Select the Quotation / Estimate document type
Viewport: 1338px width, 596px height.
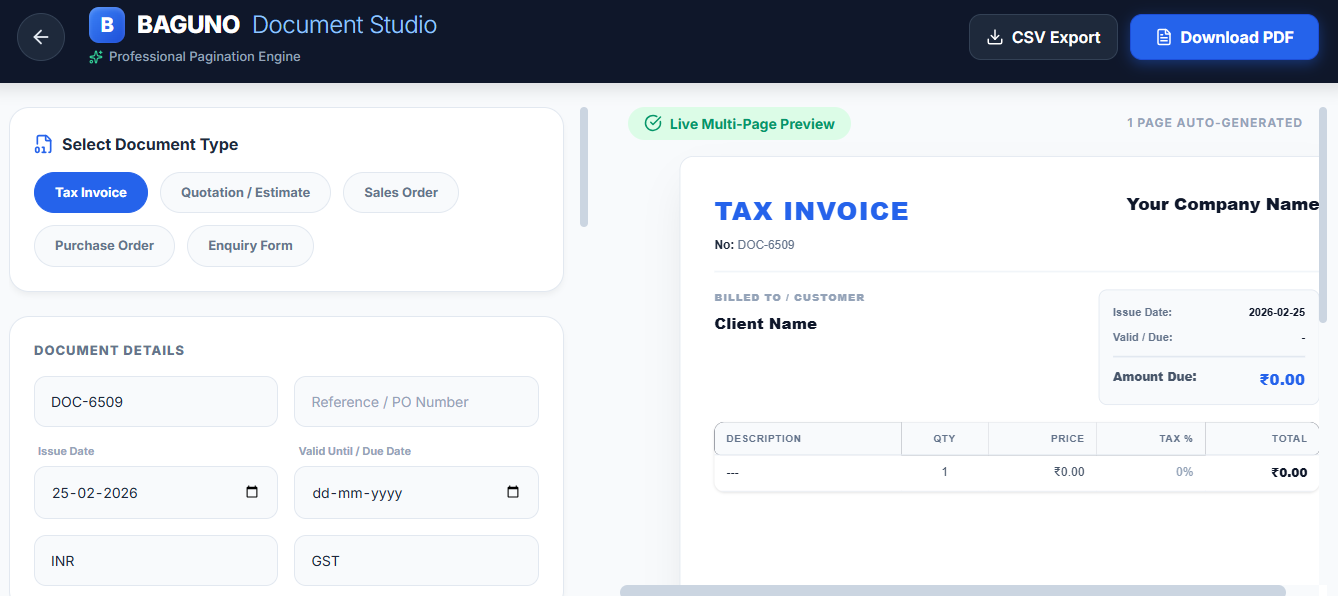[245, 192]
